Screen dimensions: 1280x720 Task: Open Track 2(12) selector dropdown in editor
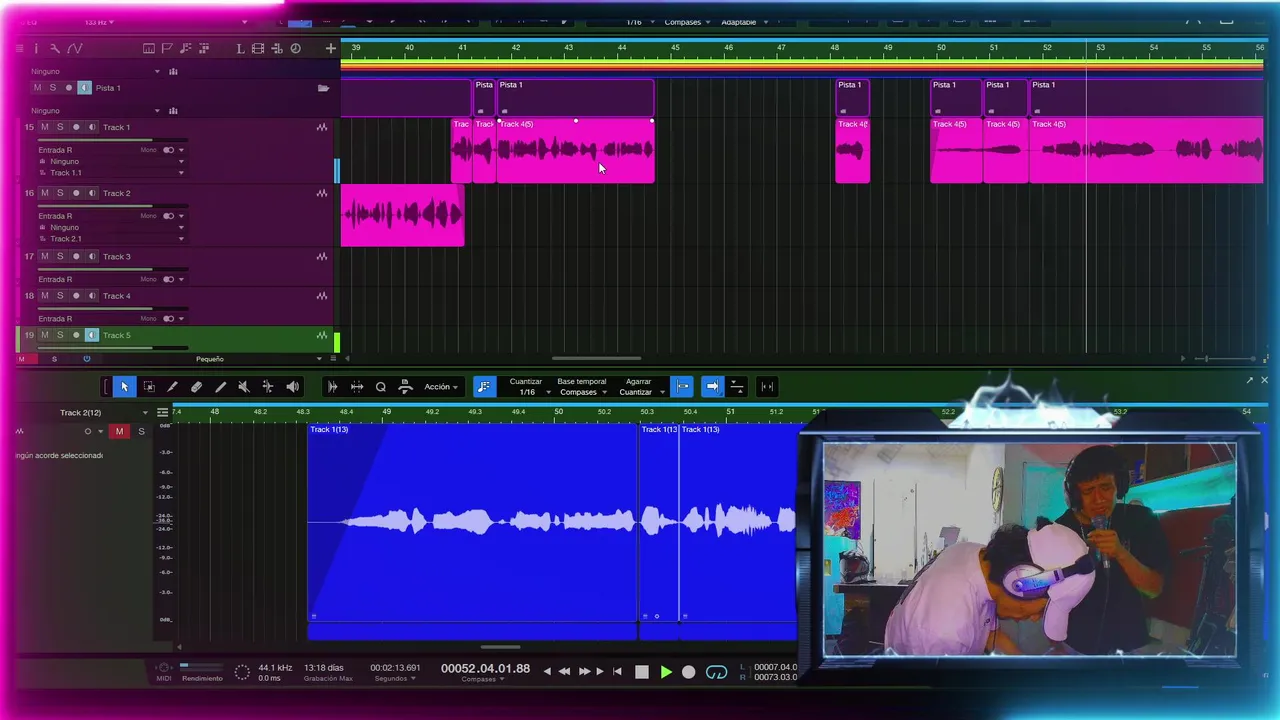pos(104,413)
